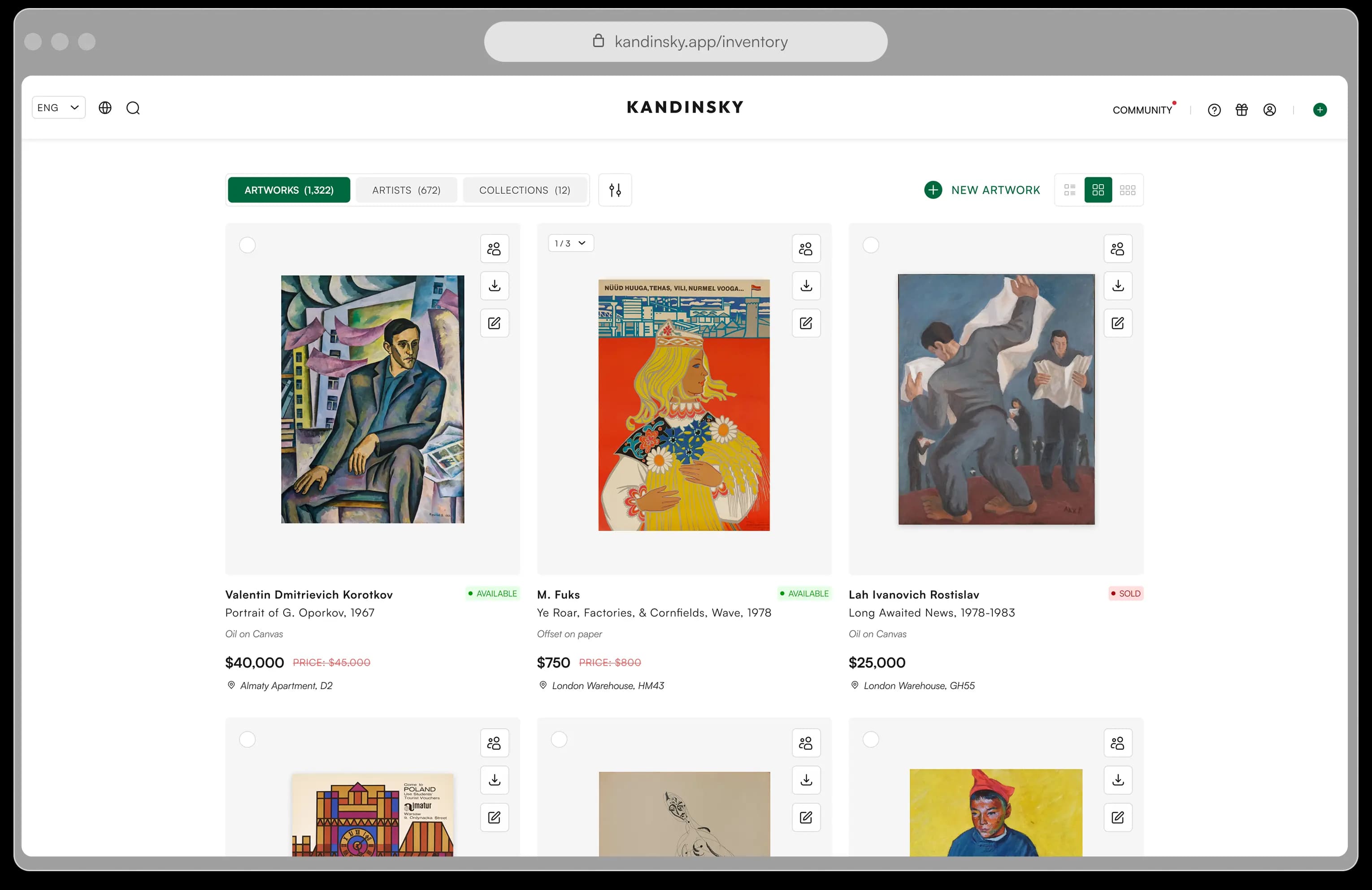Select the Long Awaited News card checkbox
Image resolution: width=1372 pixels, height=890 pixels.
[870, 246]
